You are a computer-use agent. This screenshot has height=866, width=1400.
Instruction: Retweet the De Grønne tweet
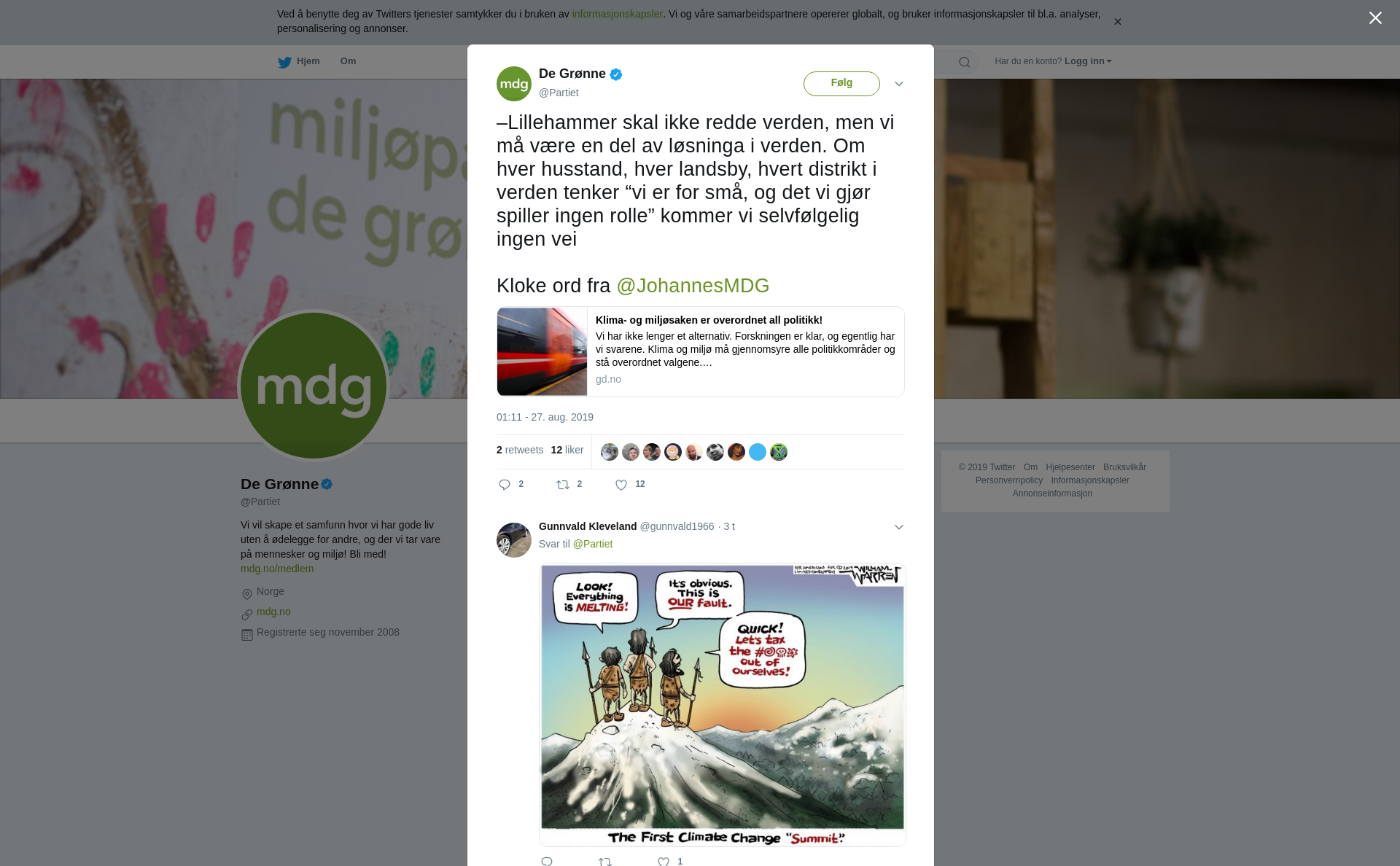(x=563, y=485)
